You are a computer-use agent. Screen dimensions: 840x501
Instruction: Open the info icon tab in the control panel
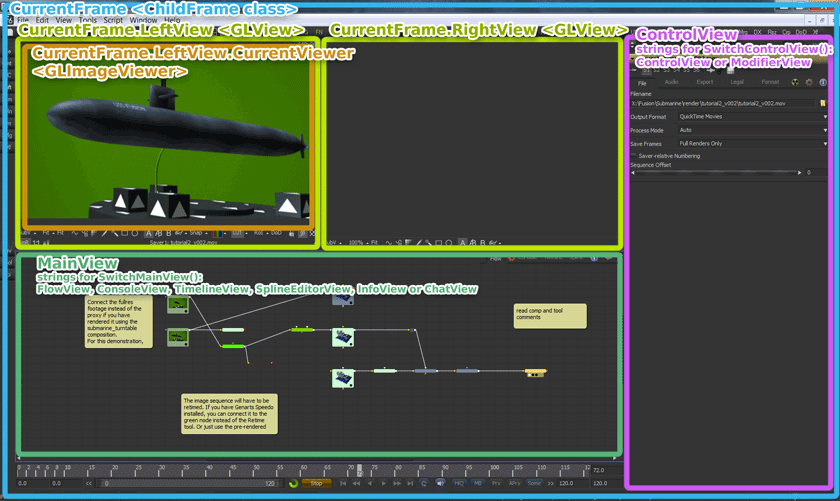pos(823,82)
